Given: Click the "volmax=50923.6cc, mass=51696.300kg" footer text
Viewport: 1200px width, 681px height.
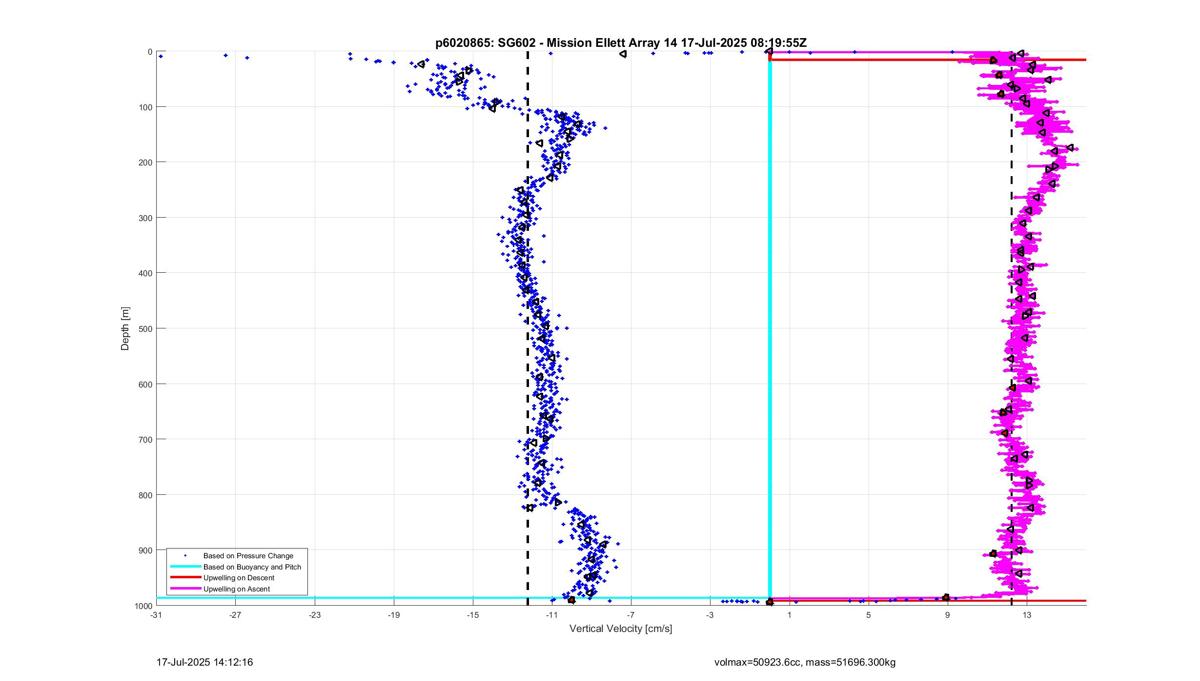Looking at the screenshot, I should click(x=805, y=662).
